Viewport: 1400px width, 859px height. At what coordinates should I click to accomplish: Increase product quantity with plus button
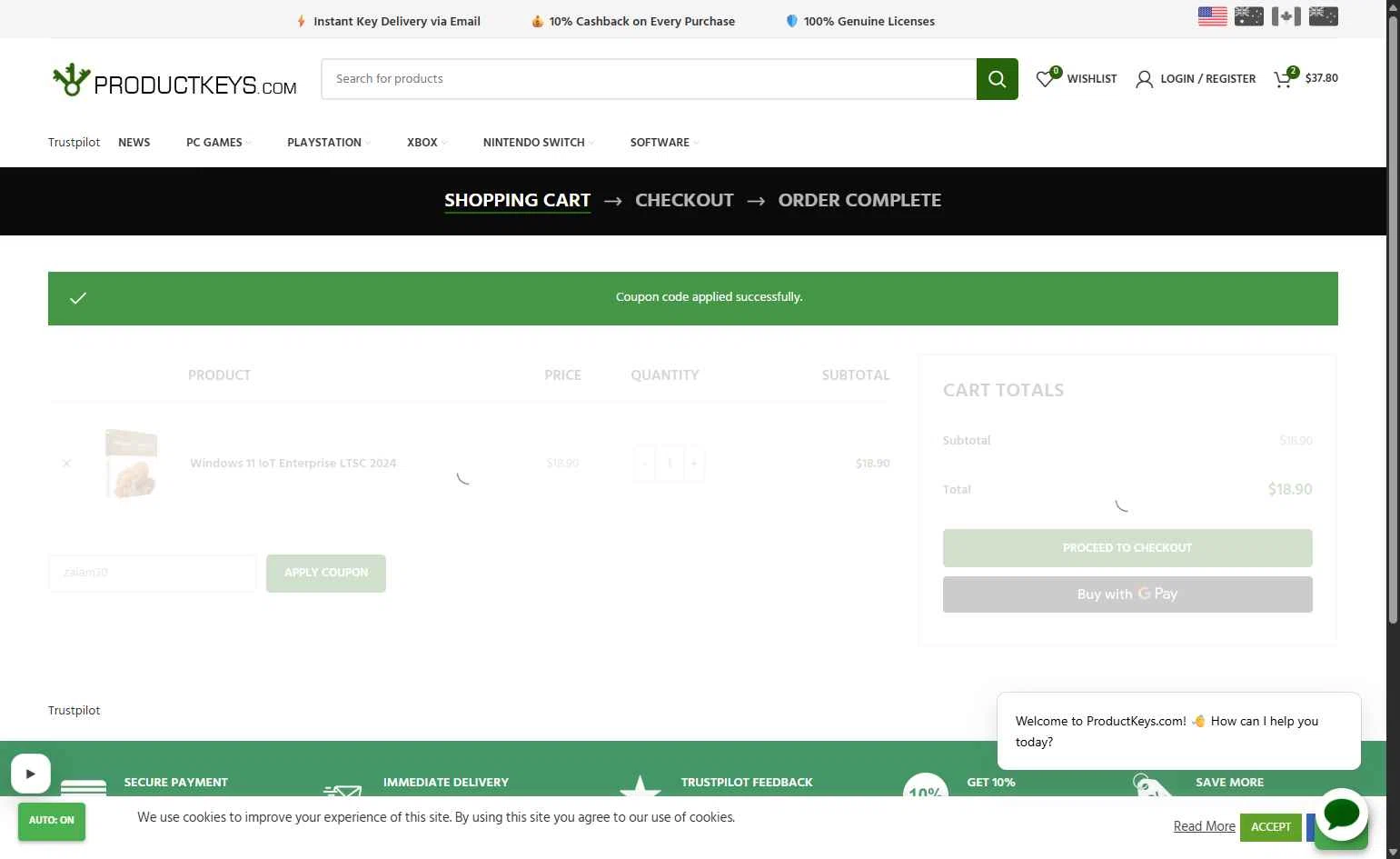(x=694, y=464)
